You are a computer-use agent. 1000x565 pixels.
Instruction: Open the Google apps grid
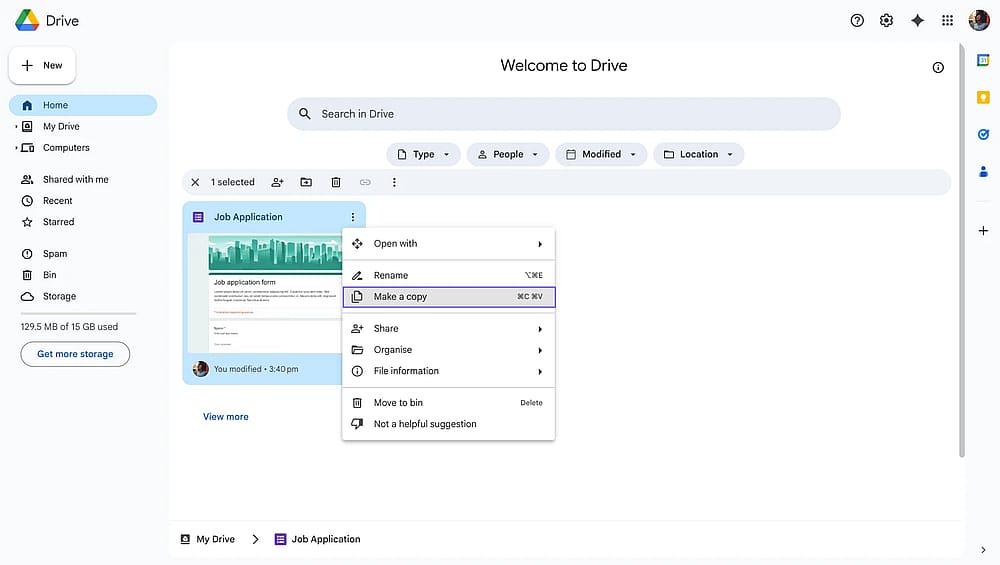[x=948, y=20]
